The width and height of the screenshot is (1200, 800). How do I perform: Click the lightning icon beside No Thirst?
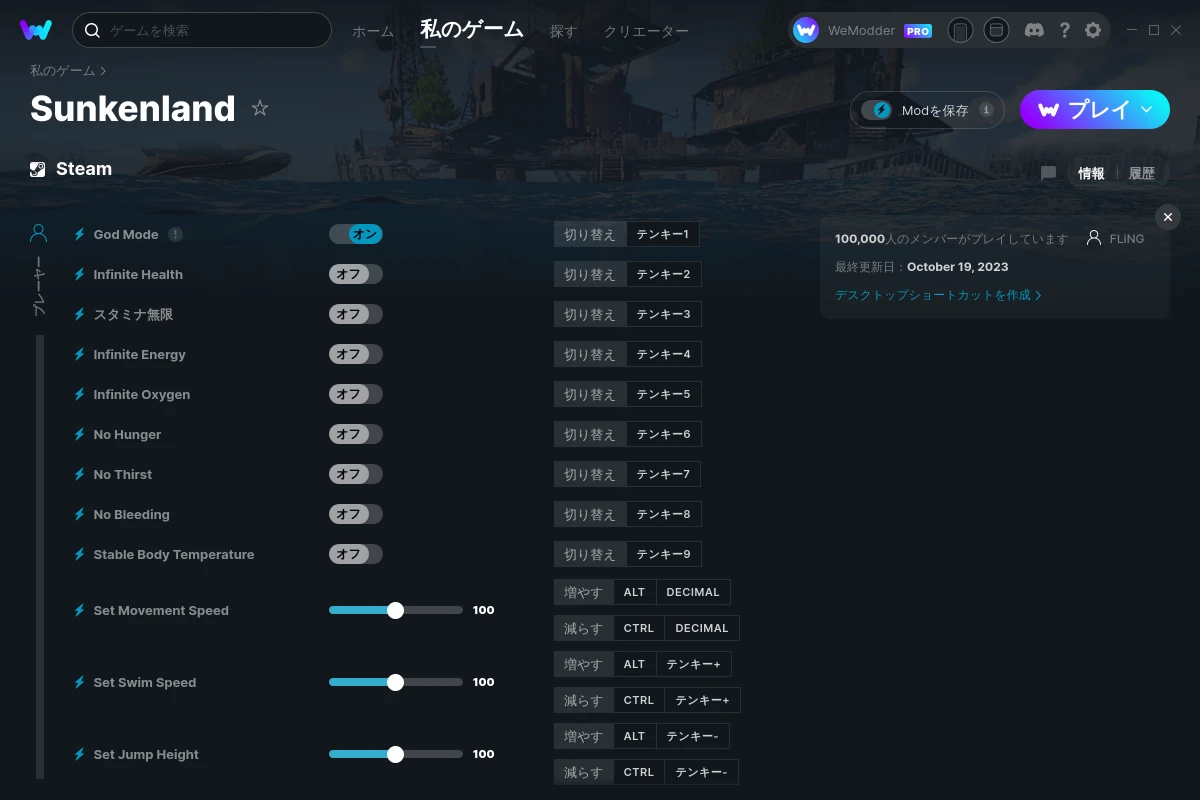pos(80,474)
